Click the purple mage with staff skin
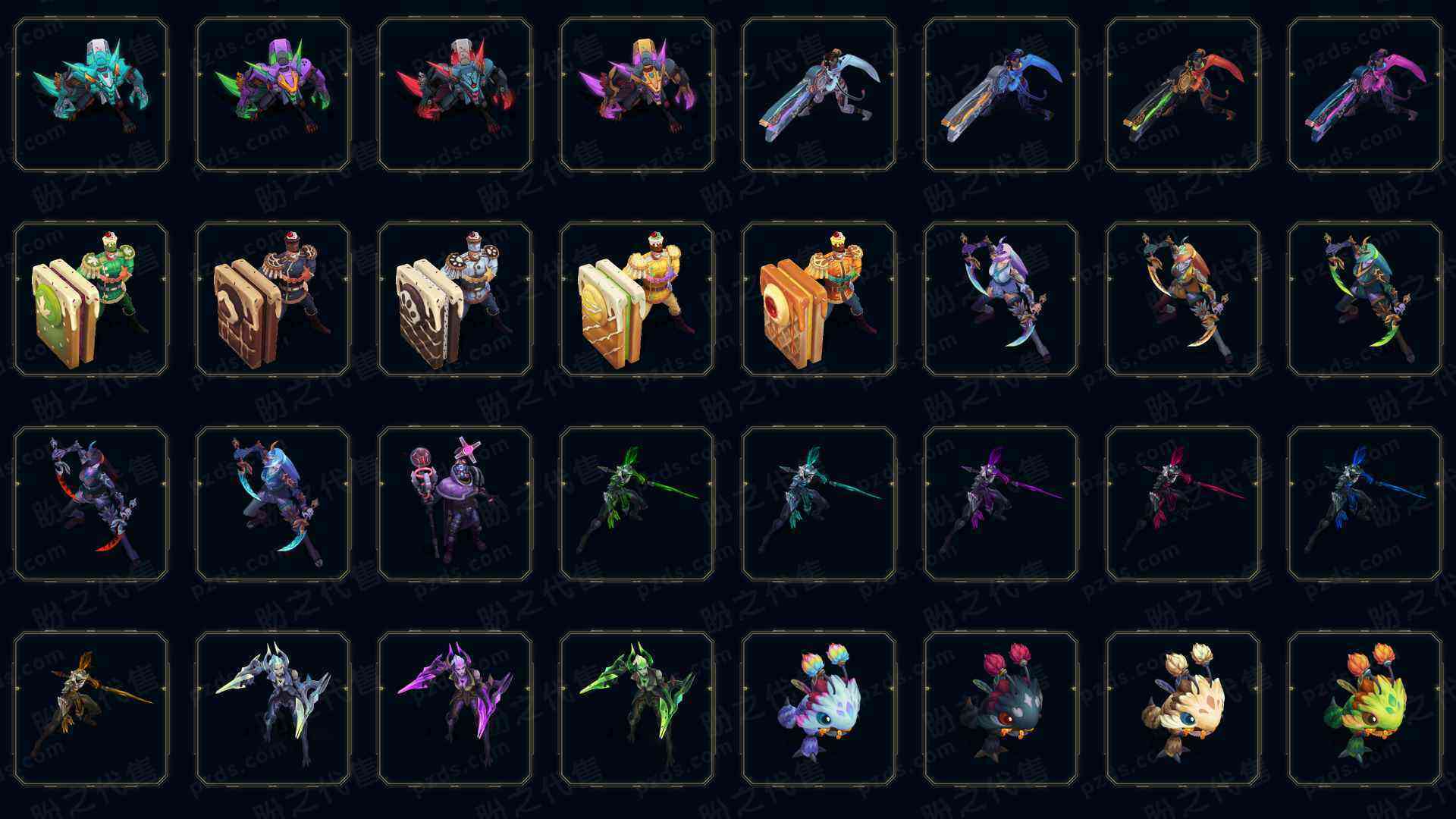The width and height of the screenshot is (1456, 819). coord(455,504)
